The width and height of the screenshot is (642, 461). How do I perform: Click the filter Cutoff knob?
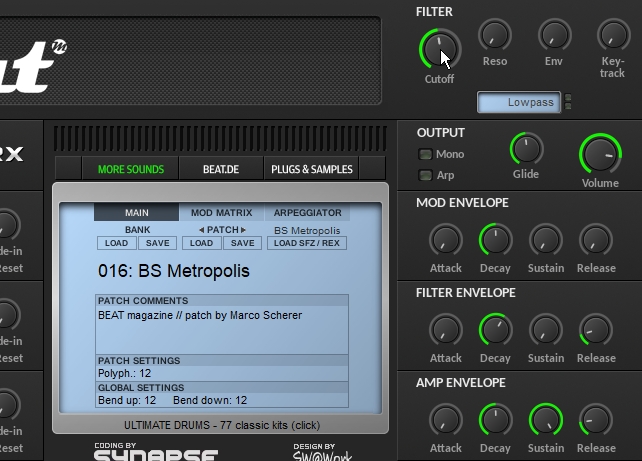pos(439,48)
